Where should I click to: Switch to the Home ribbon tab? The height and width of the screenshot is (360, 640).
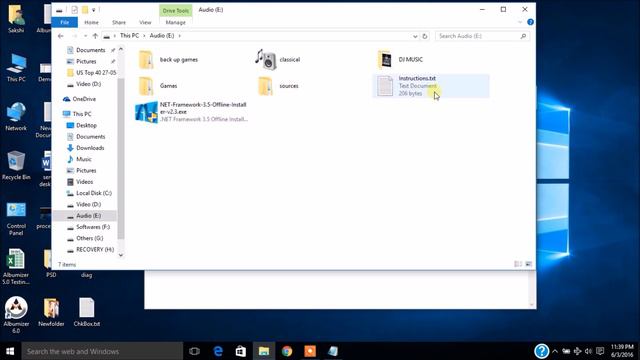point(91,22)
